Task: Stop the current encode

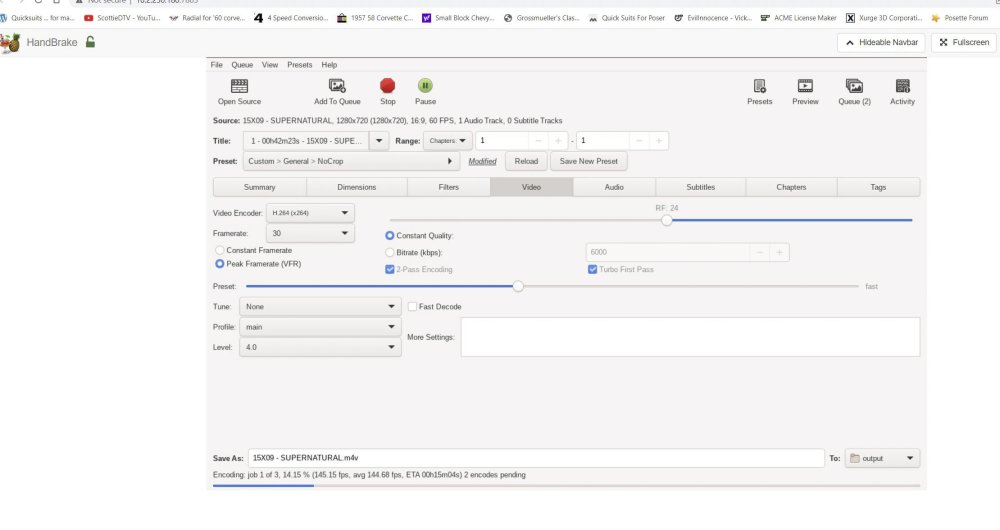Action: pos(387,85)
